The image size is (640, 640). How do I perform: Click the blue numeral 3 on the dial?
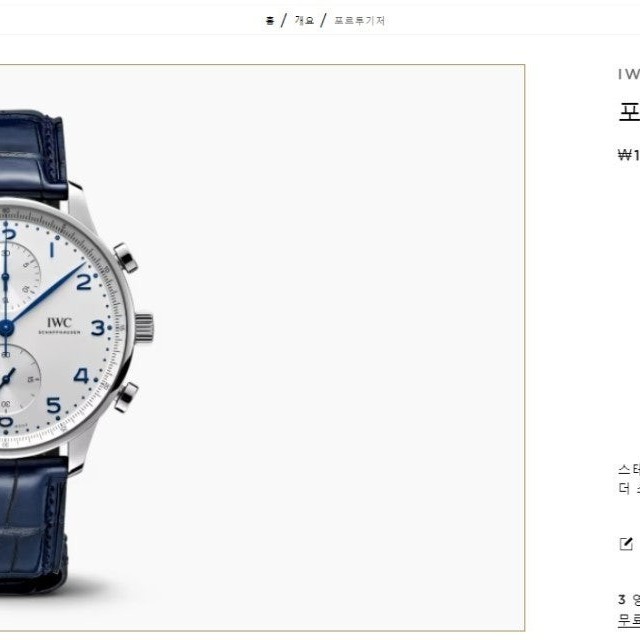coord(98,328)
